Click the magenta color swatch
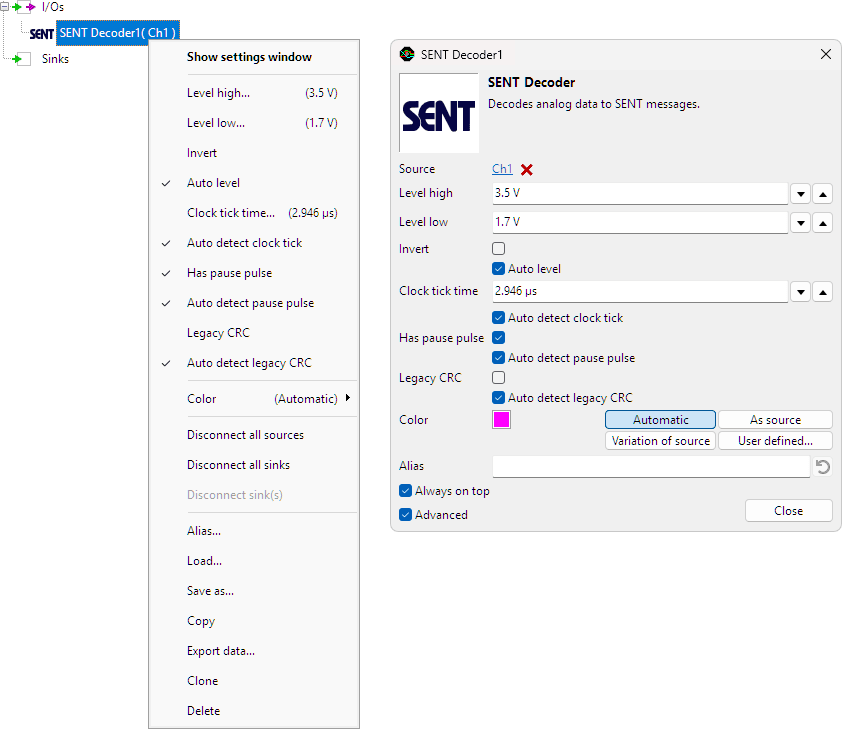Screen dimensions: 842x729 (501, 420)
